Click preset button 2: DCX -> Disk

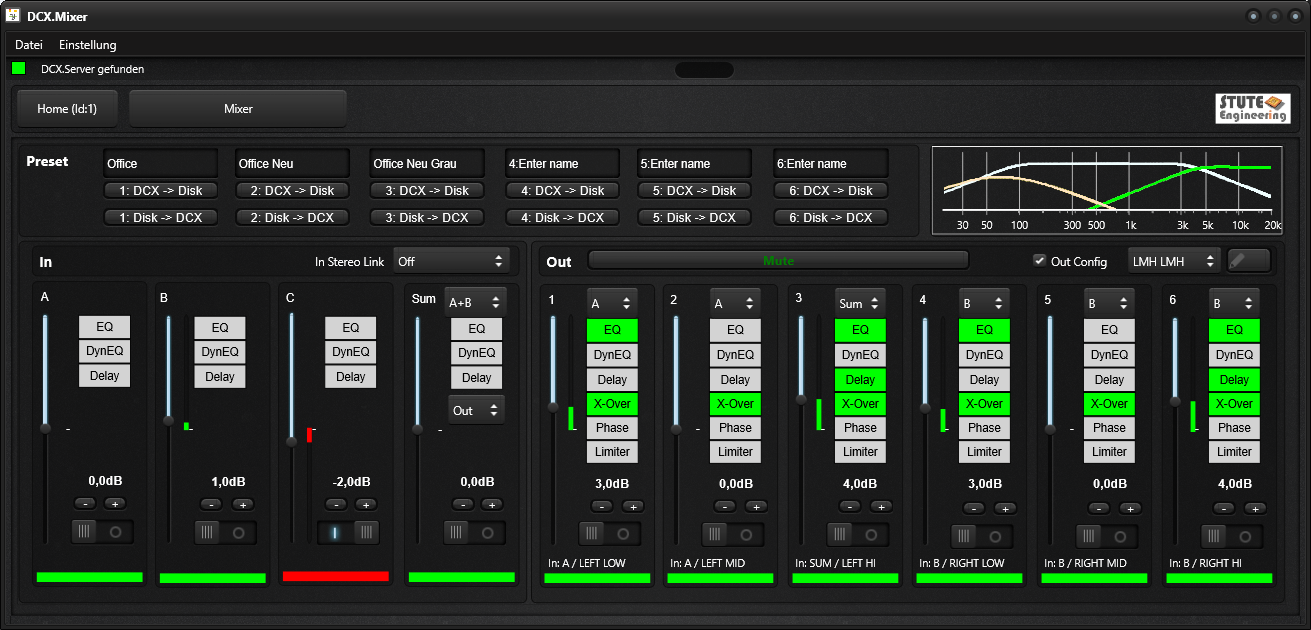293,191
